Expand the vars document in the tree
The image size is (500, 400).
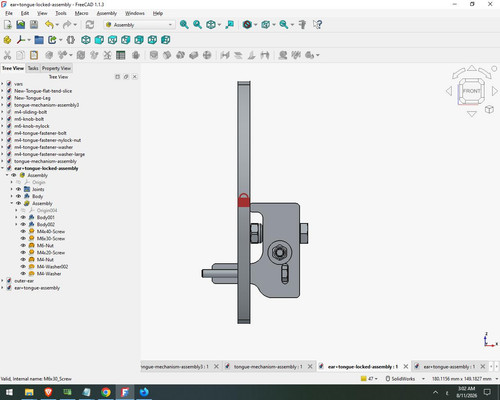pos(3,84)
